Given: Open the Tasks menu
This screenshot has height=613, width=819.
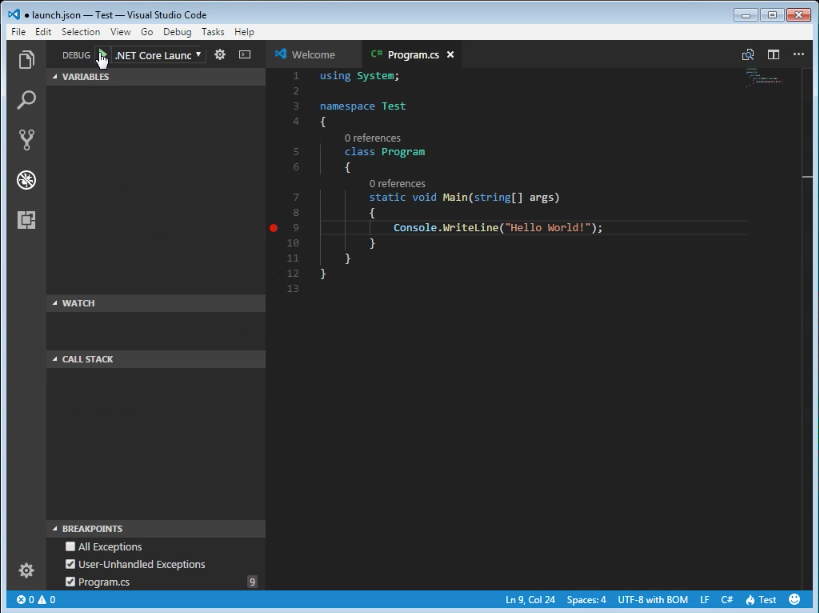Looking at the screenshot, I should click(213, 32).
